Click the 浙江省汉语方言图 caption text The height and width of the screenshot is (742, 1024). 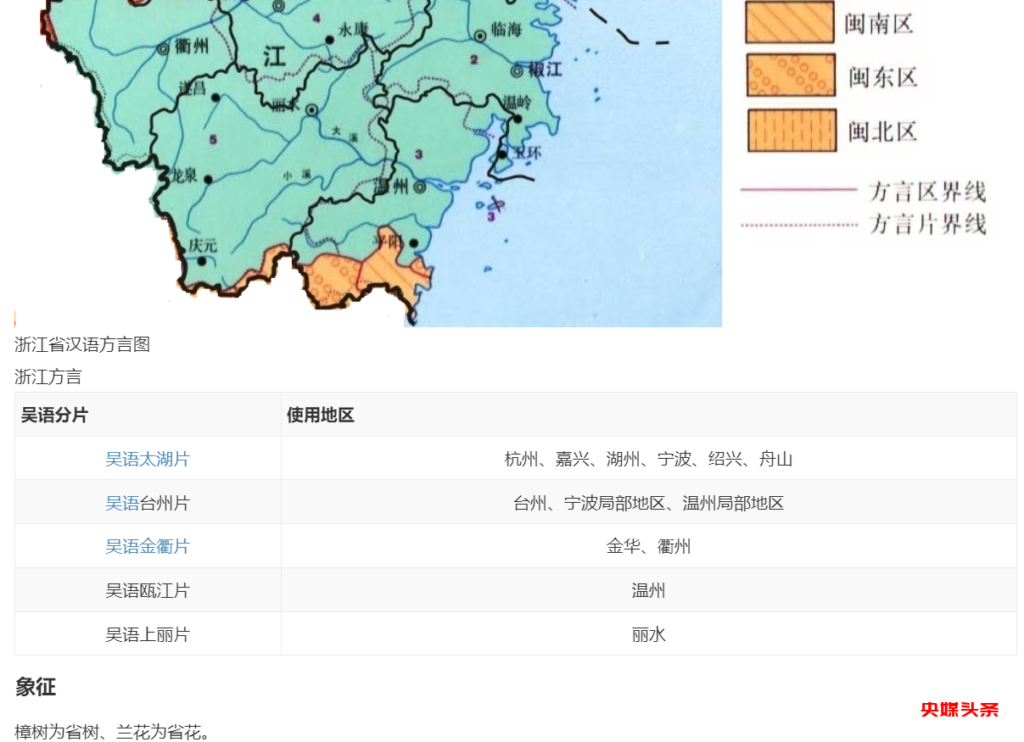point(82,344)
